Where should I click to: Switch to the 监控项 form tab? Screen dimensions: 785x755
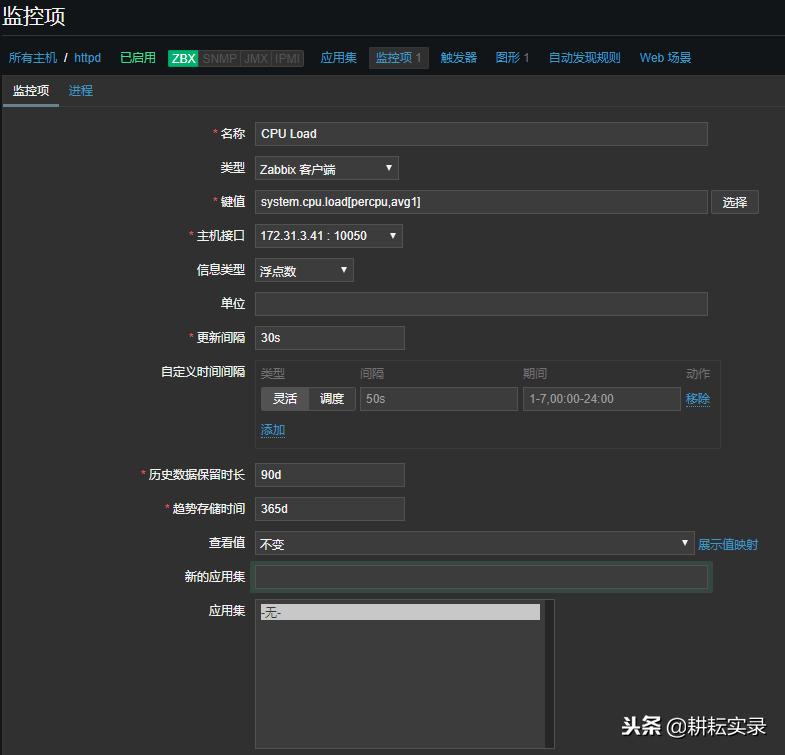[31, 91]
